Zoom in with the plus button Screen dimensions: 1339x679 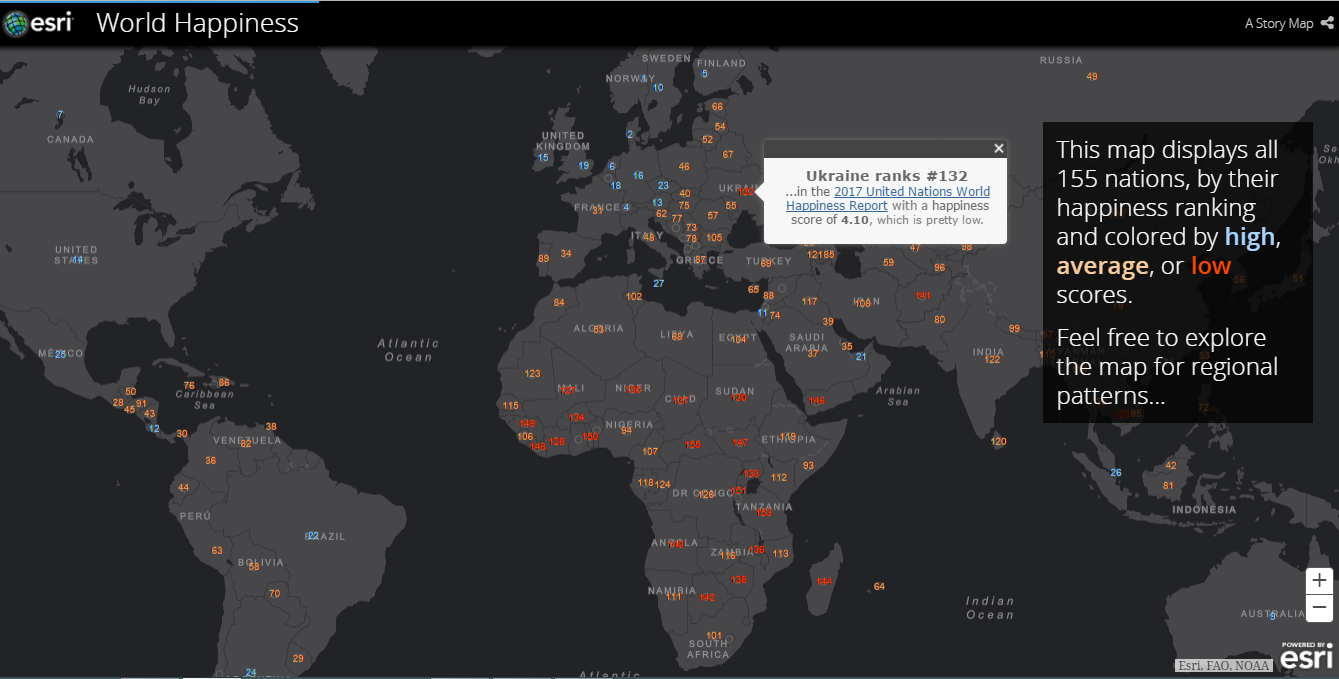tap(1319, 581)
